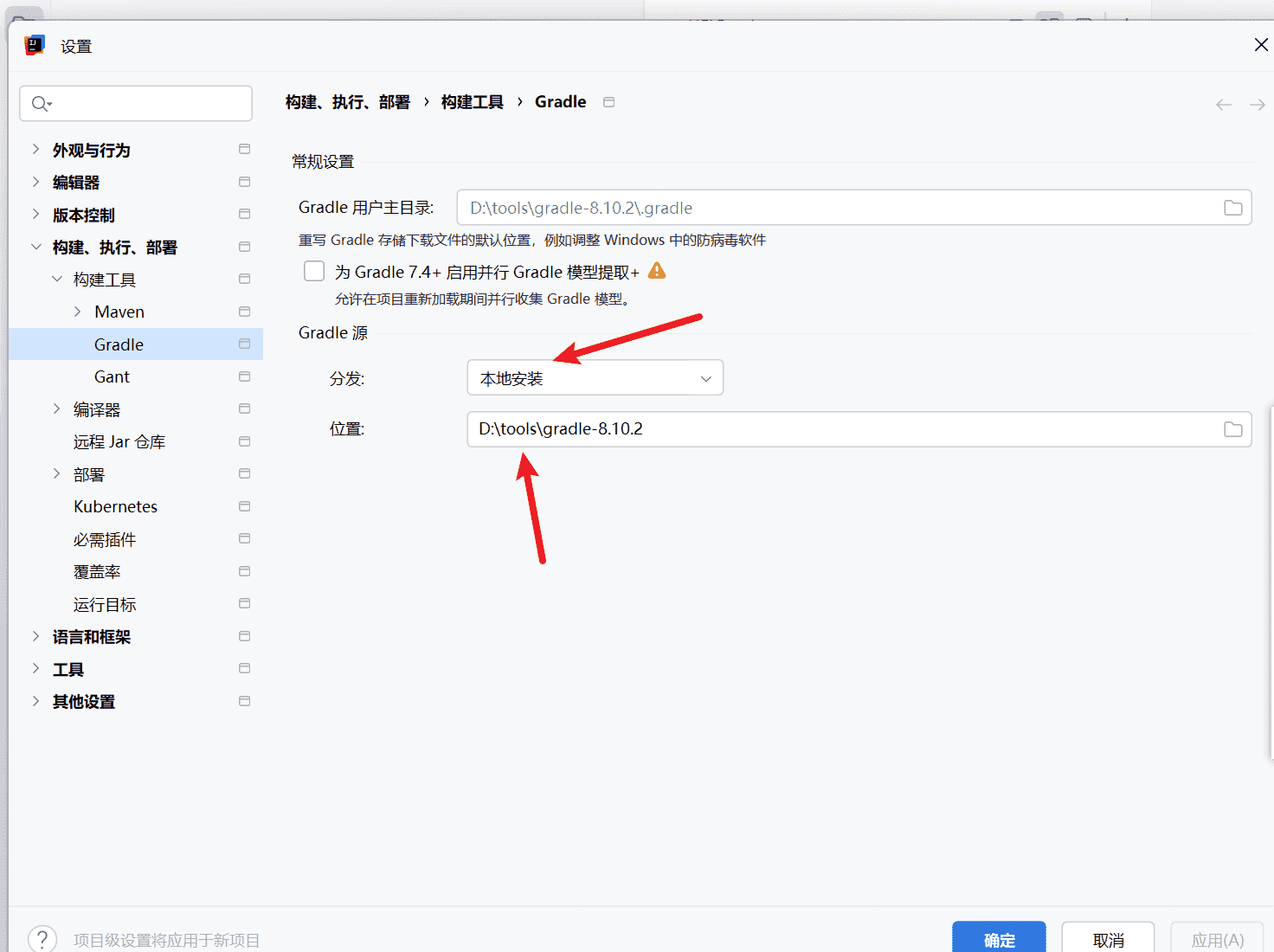Viewport: 1274px width, 952px height.
Task: Click the project-level icon beside Maven
Action: 245,312
